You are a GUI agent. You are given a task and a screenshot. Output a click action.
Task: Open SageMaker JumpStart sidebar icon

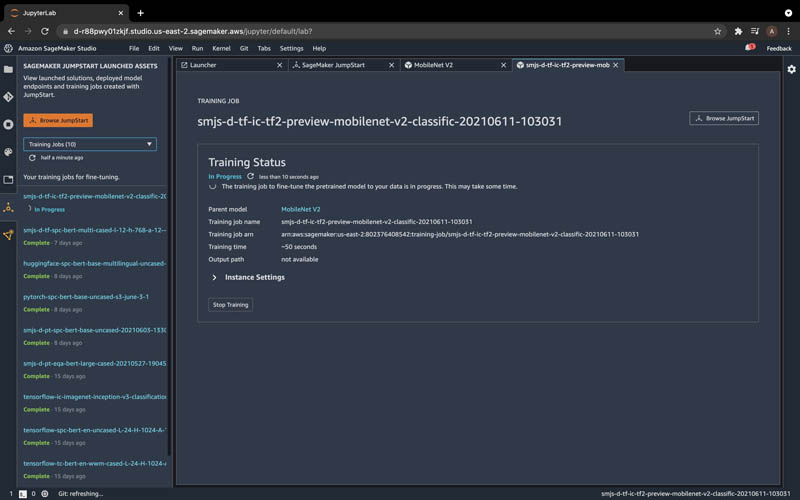coord(8,208)
